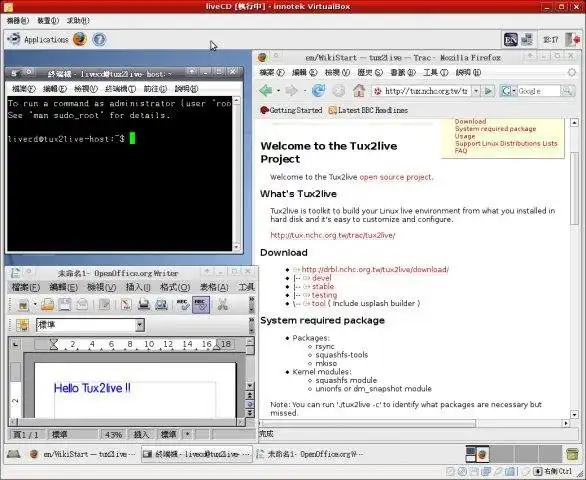586x480 pixels.
Task: Click the tab stop selector on ruler
Action: pos(15,344)
